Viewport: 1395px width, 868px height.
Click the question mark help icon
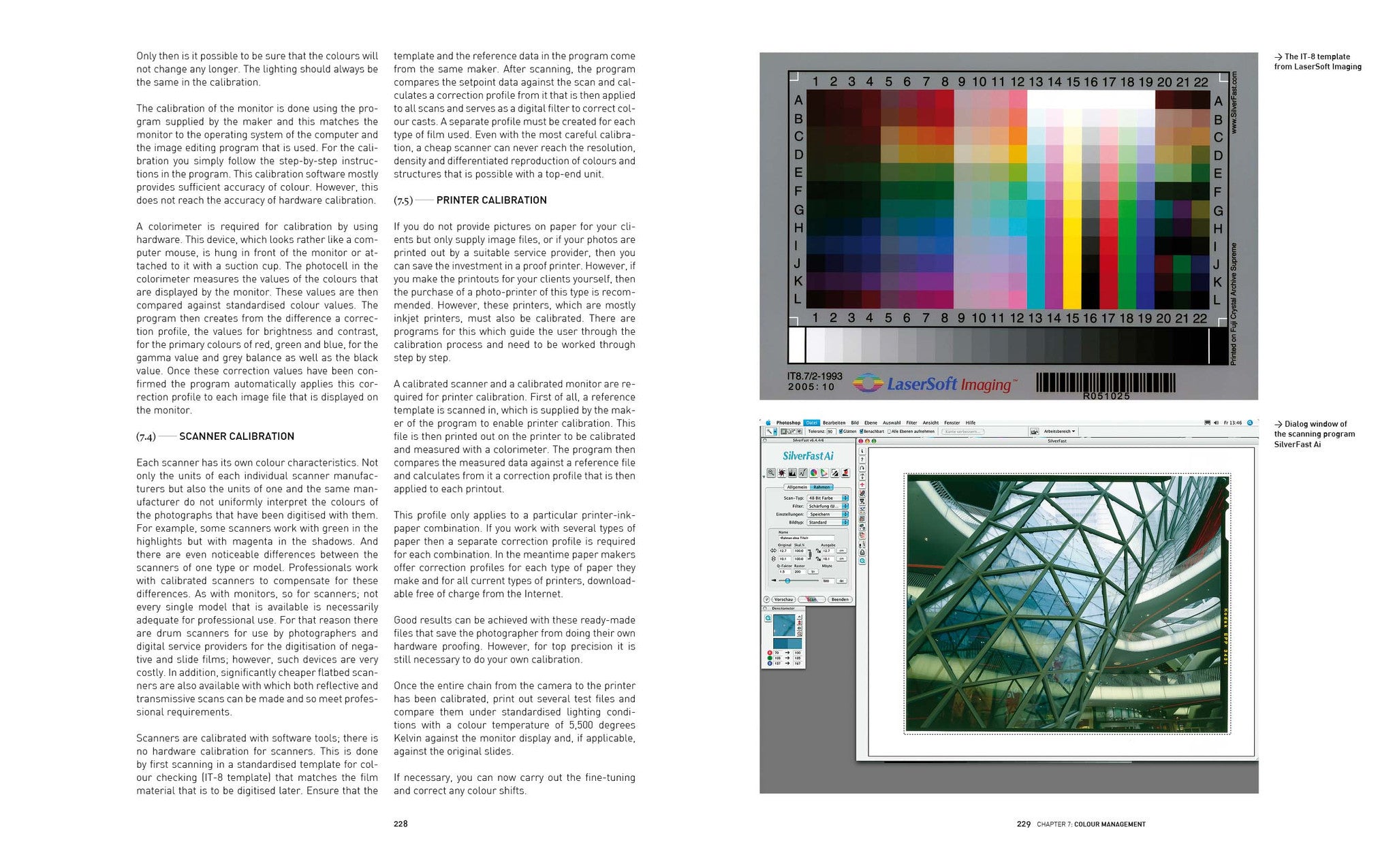[x=862, y=460]
